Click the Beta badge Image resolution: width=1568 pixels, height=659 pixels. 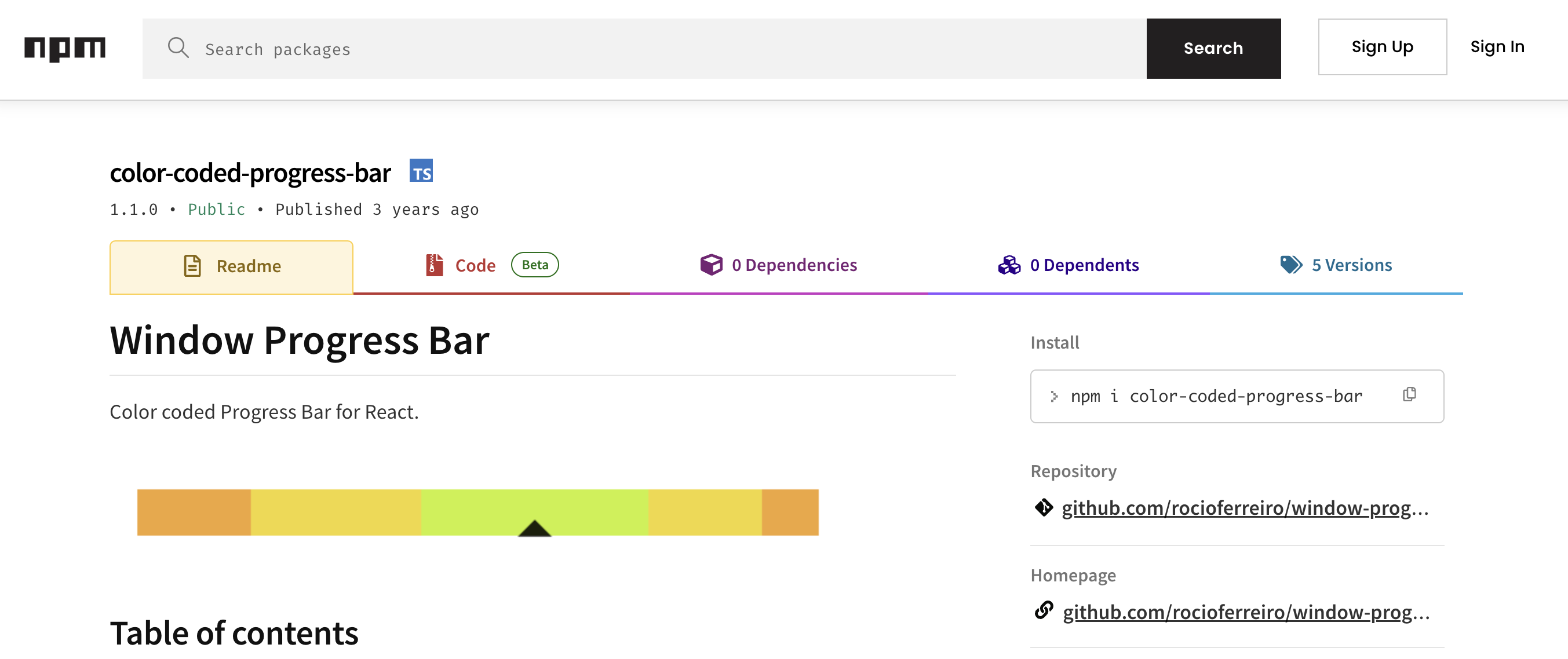point(535,265)
